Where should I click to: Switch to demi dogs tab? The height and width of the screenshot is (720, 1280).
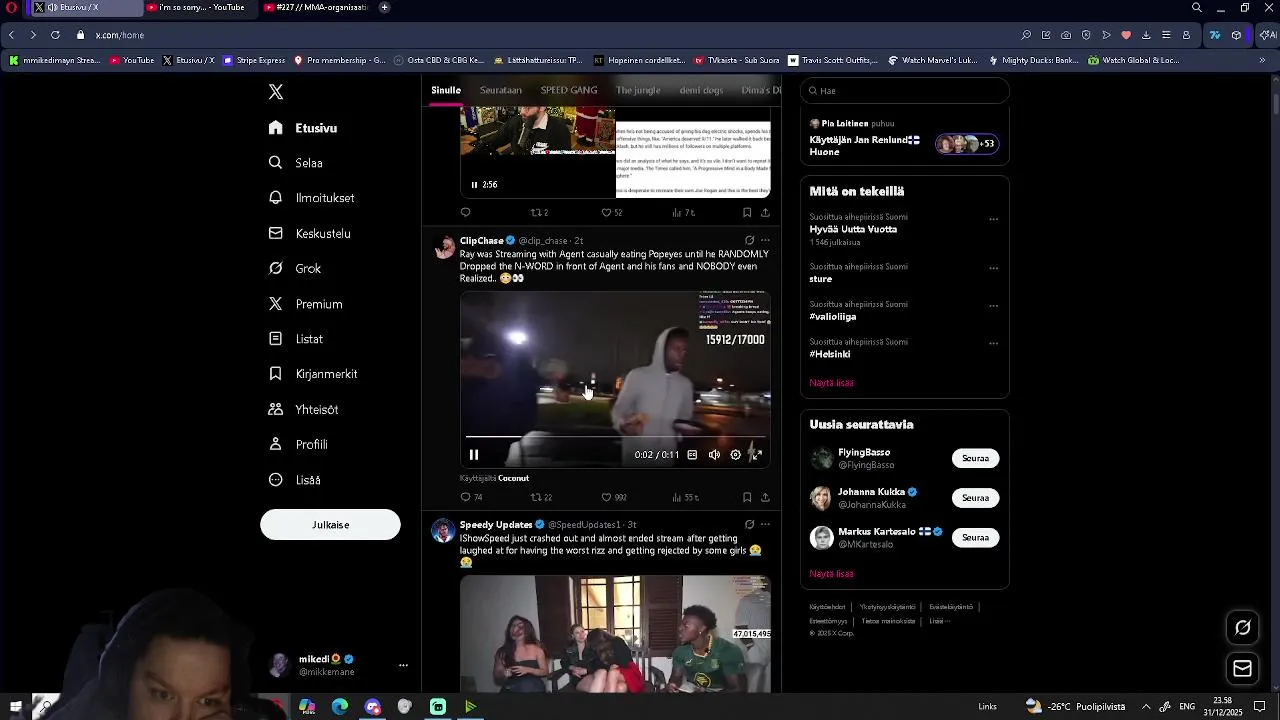point(701,90)
